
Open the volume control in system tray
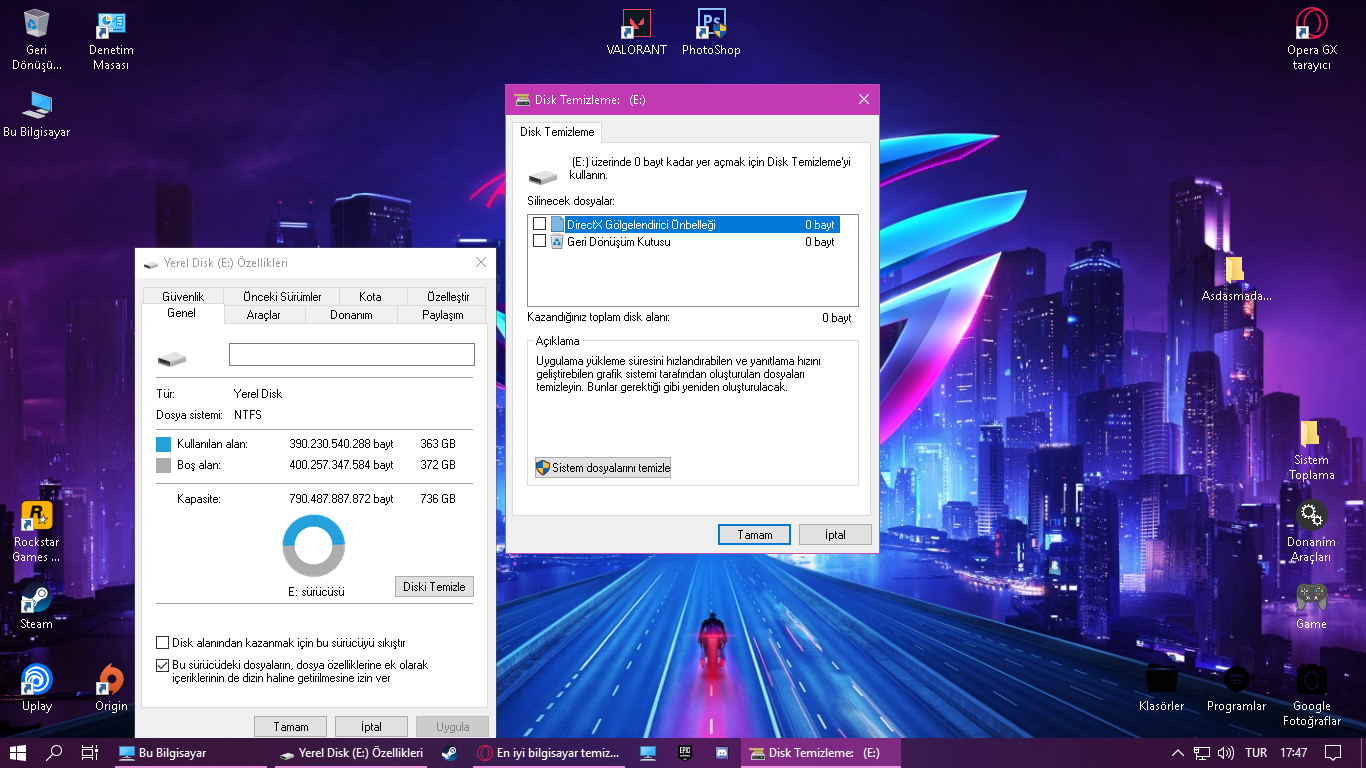click(1226, 753)
